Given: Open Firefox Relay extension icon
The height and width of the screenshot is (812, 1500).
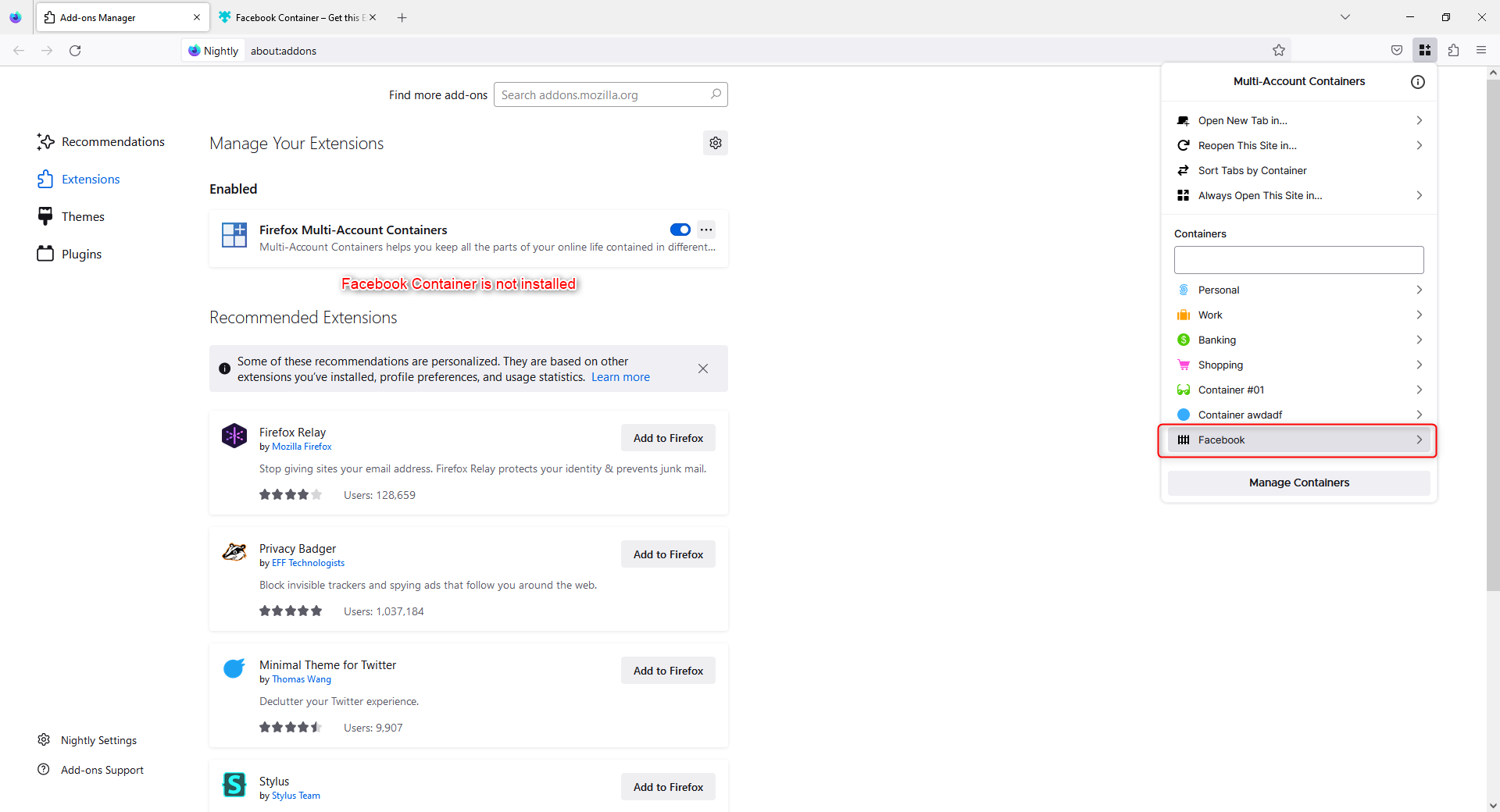Looking at the screenshot, I should [x=234, y=436].
